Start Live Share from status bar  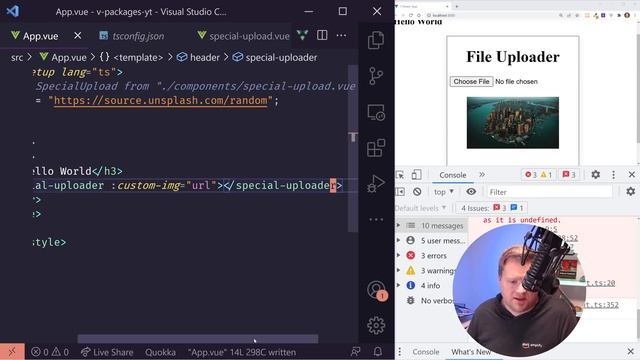107,352
